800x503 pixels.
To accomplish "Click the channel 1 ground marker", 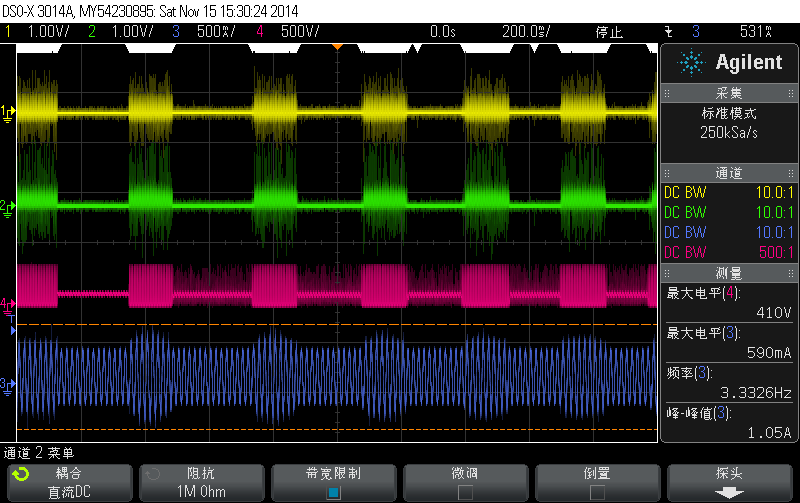I will (x=8, y=113).
